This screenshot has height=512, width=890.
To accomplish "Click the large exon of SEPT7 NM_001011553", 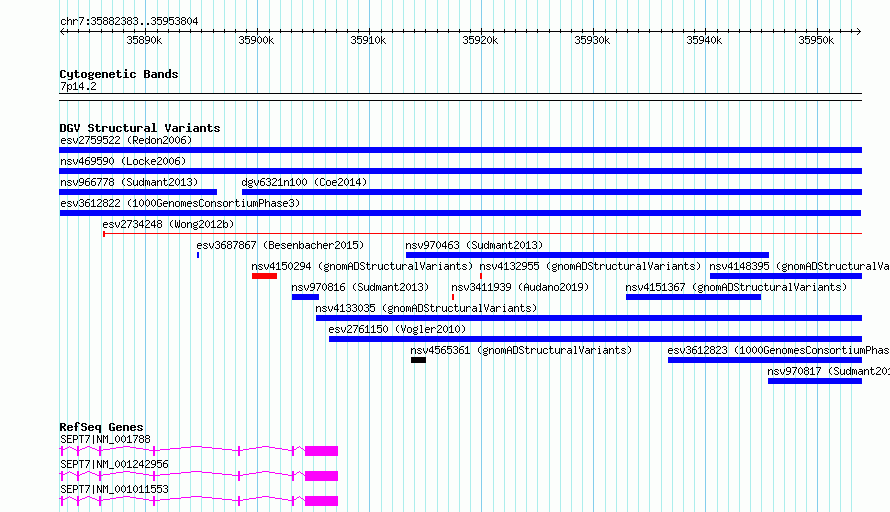I will [x=321, y=501].
